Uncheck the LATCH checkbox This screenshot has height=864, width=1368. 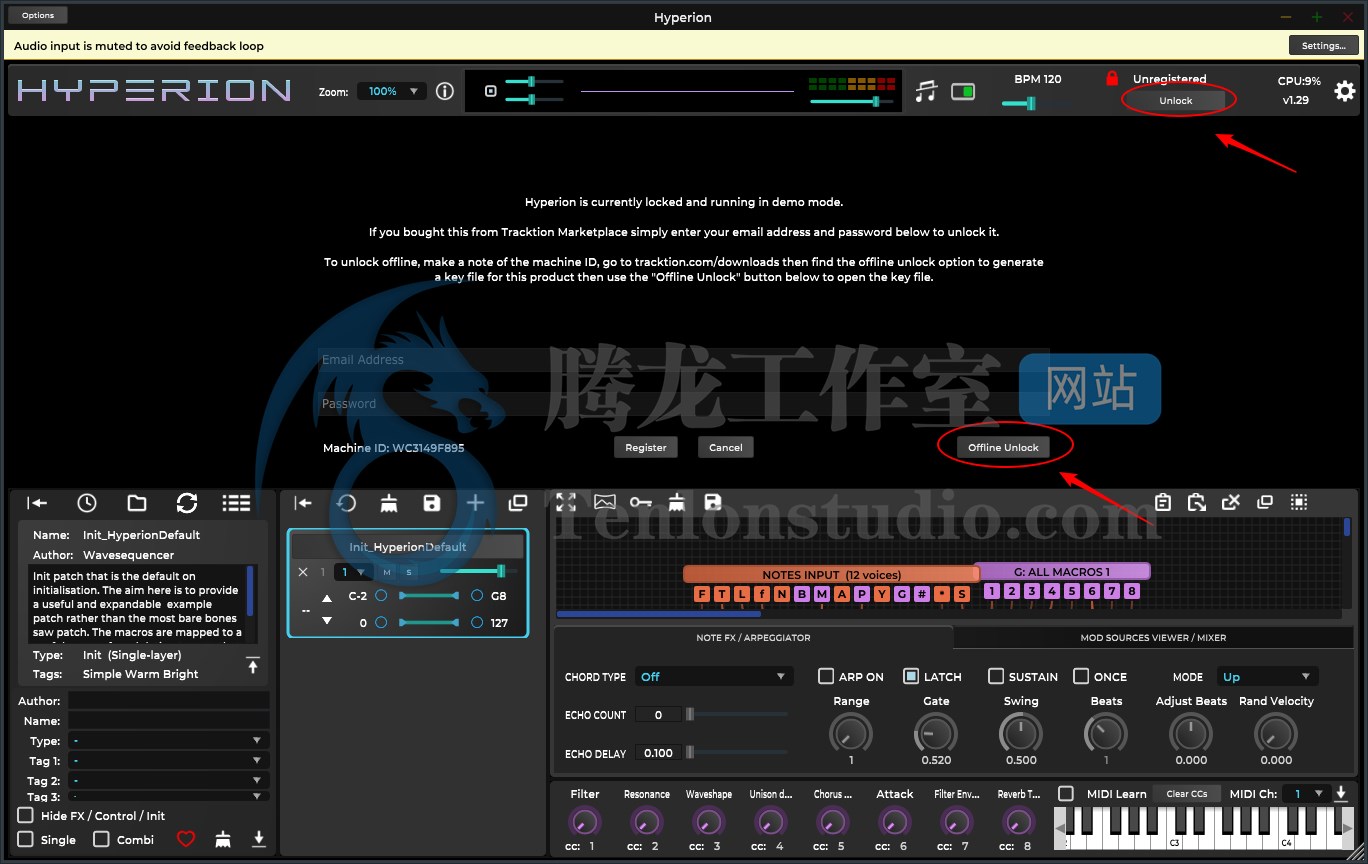(911, 677)
